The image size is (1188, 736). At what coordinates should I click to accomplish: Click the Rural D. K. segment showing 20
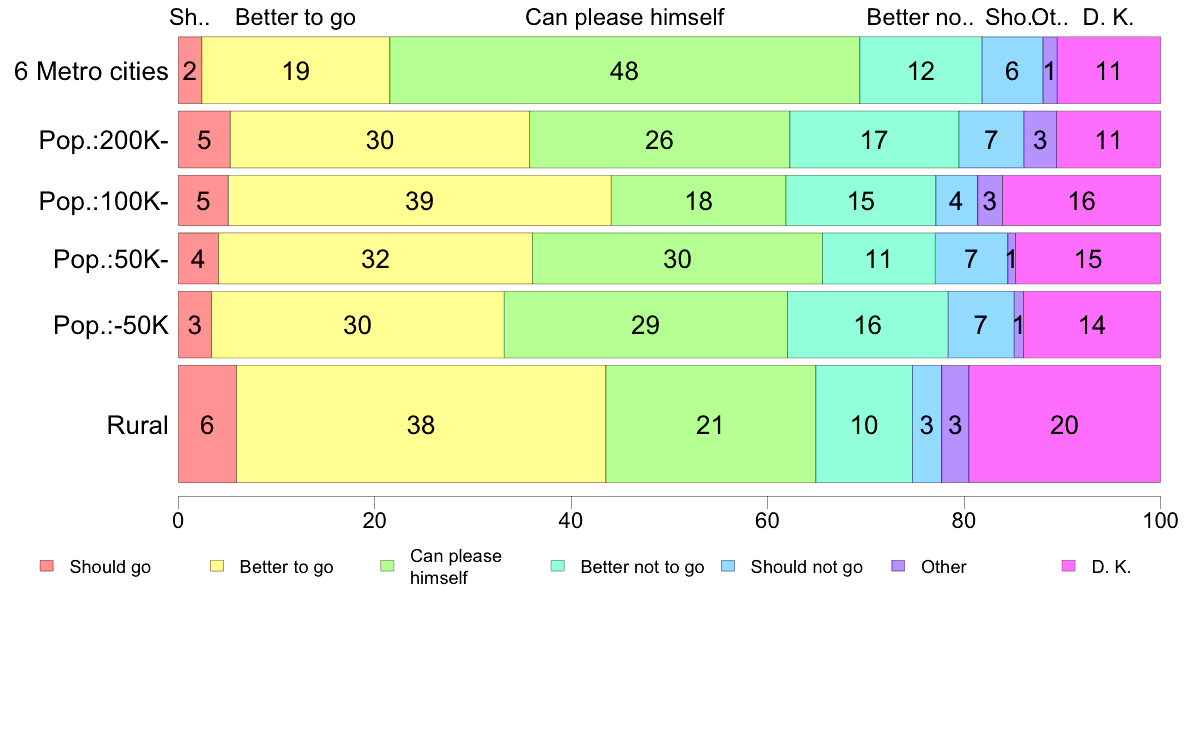click(1065, 424)
